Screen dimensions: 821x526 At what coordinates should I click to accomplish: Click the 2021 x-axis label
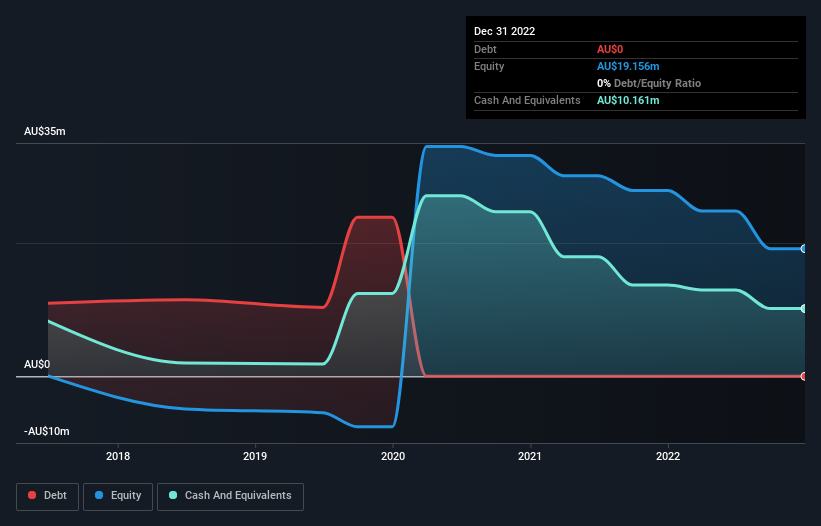pos(530,456)
